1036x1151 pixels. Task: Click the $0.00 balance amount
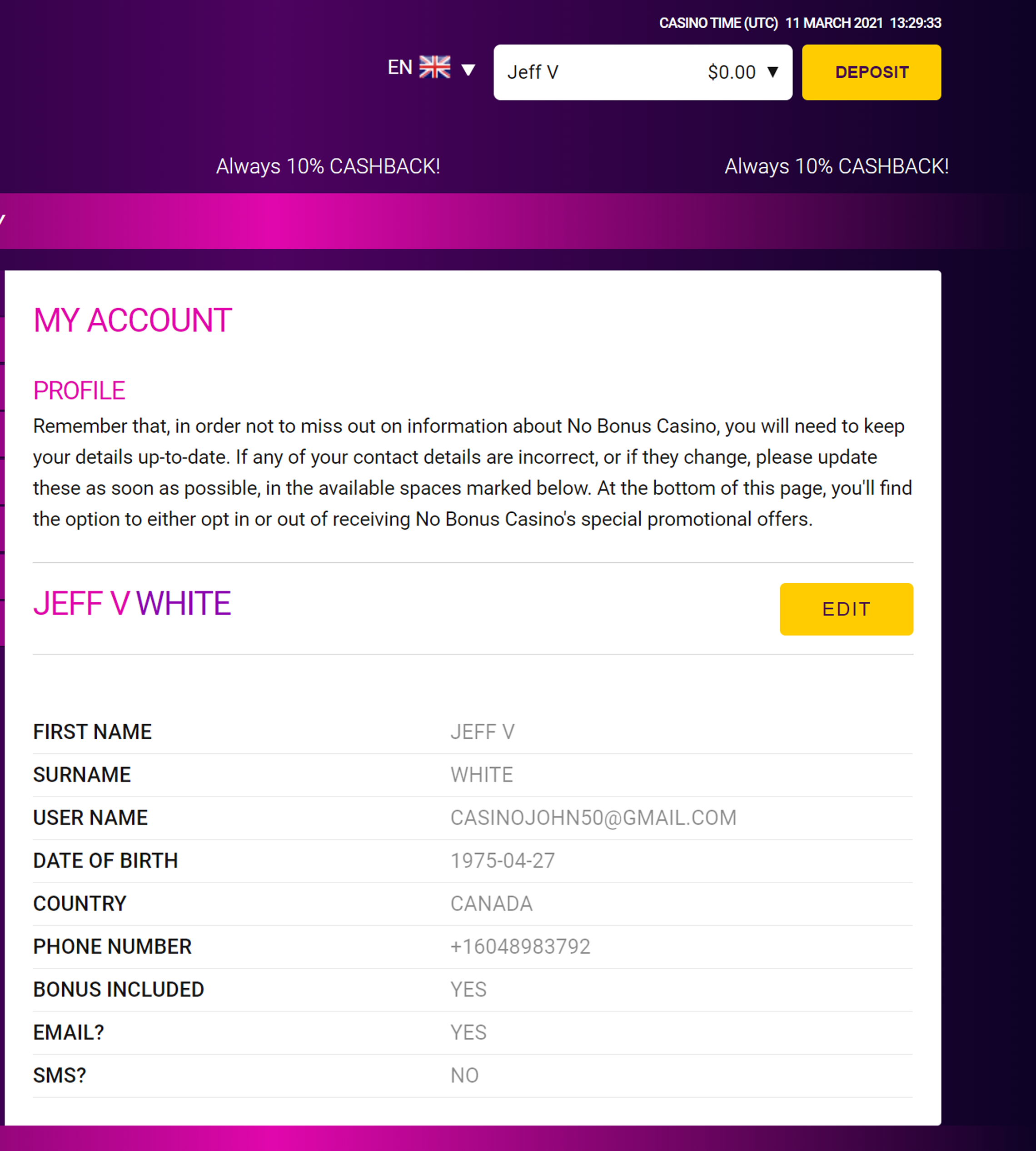(x=732, y=72)
